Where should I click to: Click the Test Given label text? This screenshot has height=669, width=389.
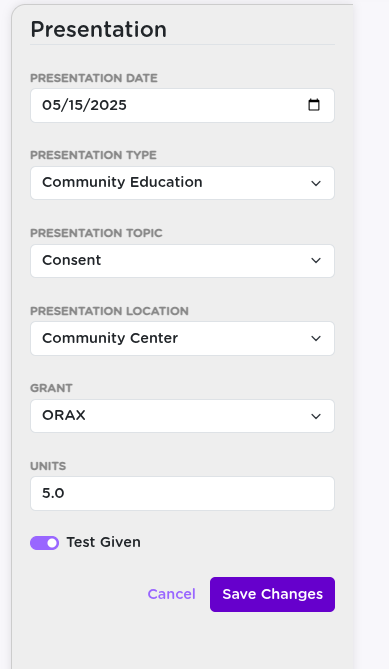[104, 542]
